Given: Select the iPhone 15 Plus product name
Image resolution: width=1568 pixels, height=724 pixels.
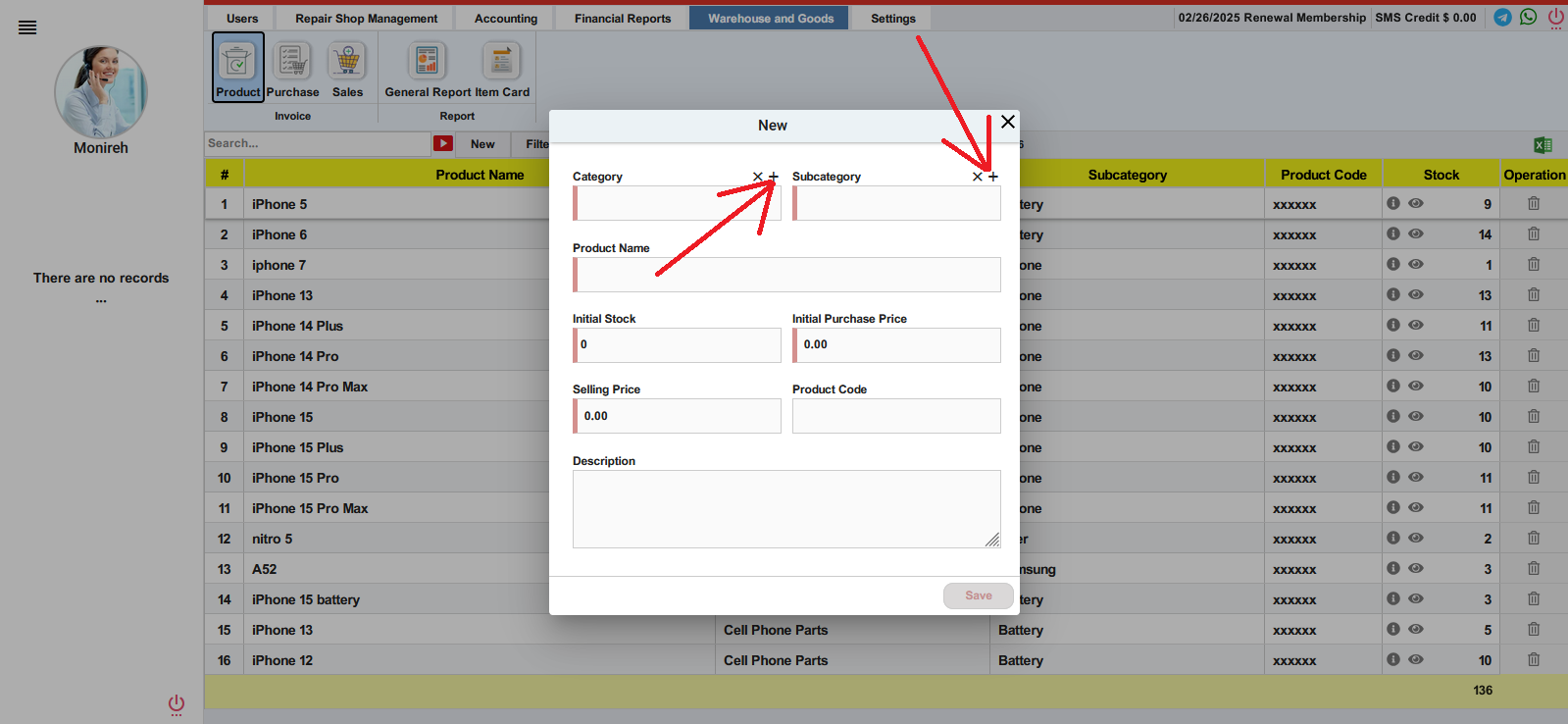Looking at the screenshot, I should click(297, 447).
